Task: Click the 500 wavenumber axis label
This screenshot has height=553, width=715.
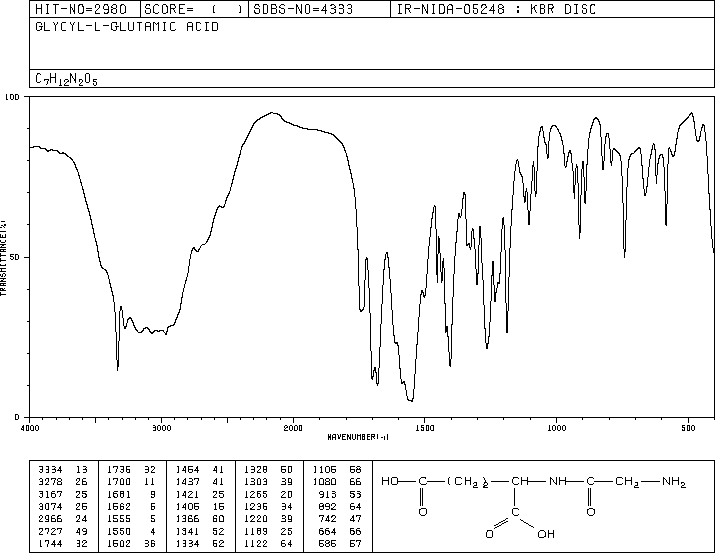Action: tap(688, 428)
